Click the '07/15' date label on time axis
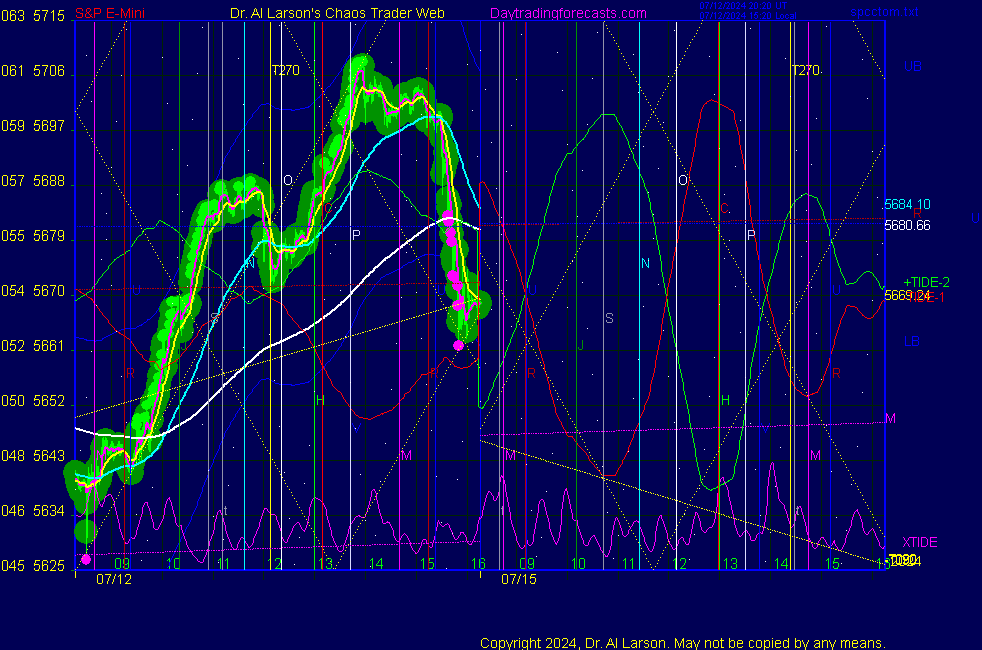Viewport: 982px width, 650px height. (x=519, y=579)
